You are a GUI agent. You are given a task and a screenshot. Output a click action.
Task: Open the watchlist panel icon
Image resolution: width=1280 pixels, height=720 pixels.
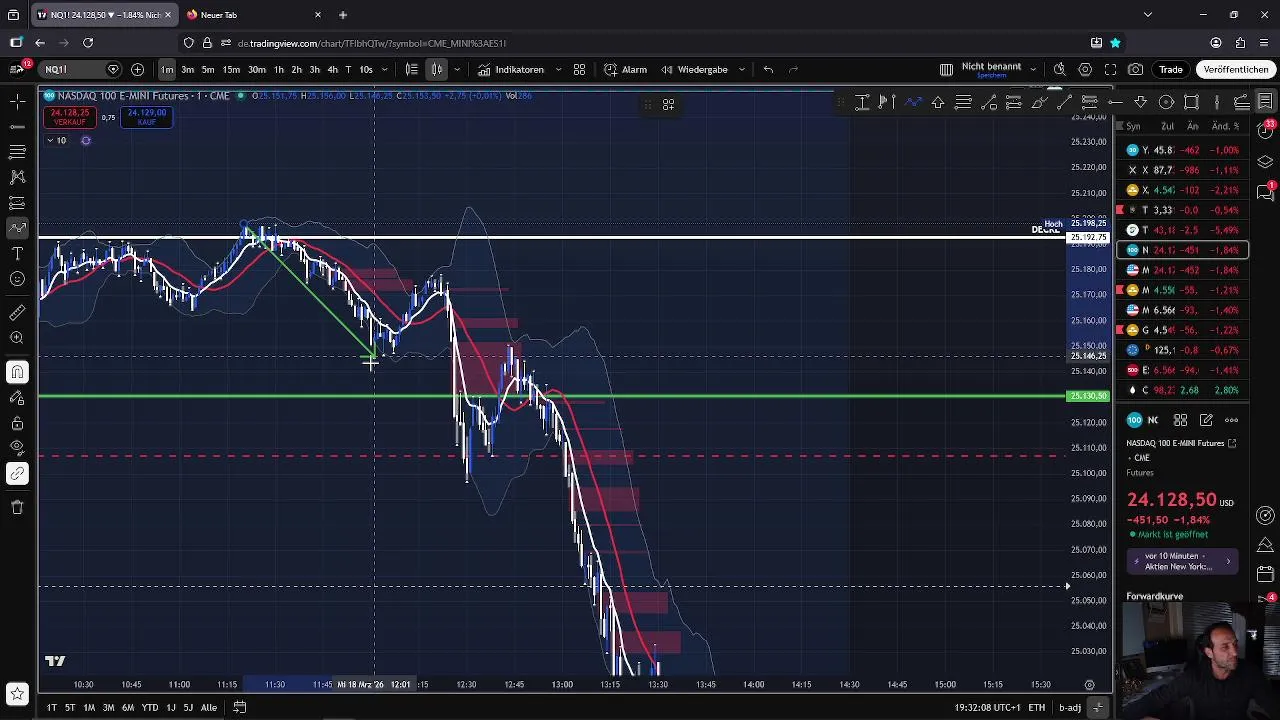(1265, 101)
